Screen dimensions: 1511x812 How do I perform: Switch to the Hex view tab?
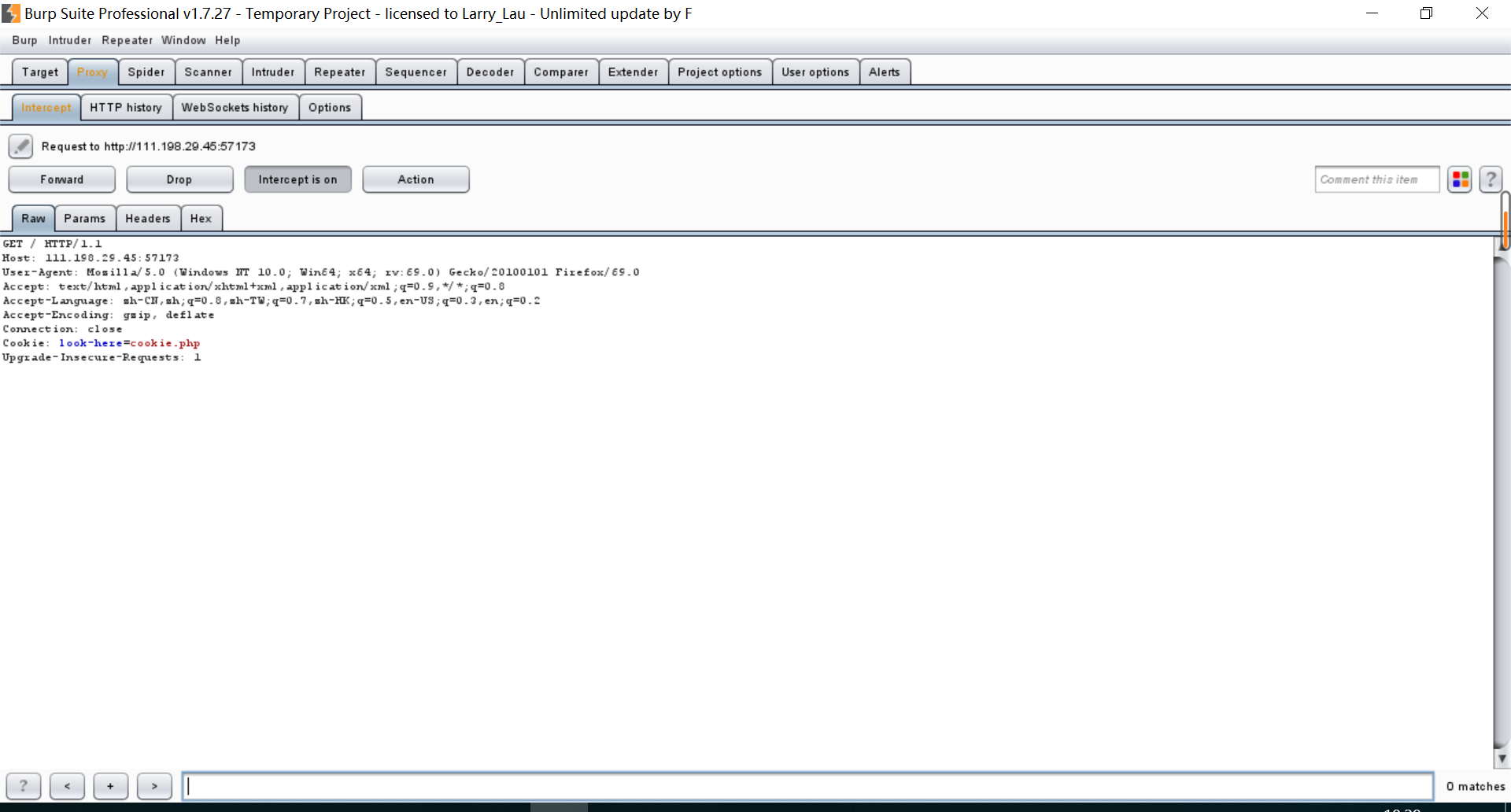201,218
